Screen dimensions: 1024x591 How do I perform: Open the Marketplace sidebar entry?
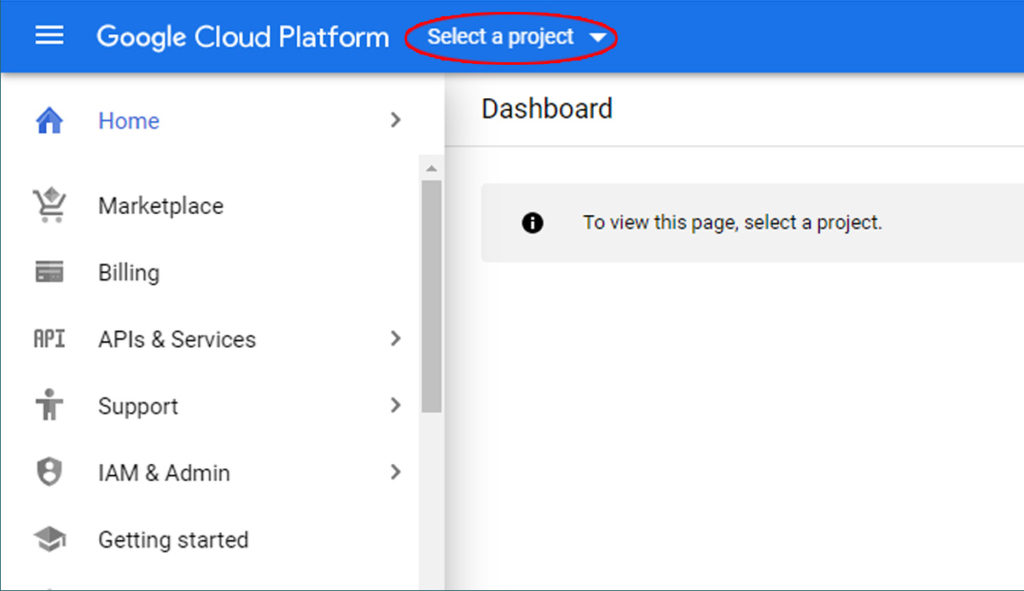pos(160,205)
